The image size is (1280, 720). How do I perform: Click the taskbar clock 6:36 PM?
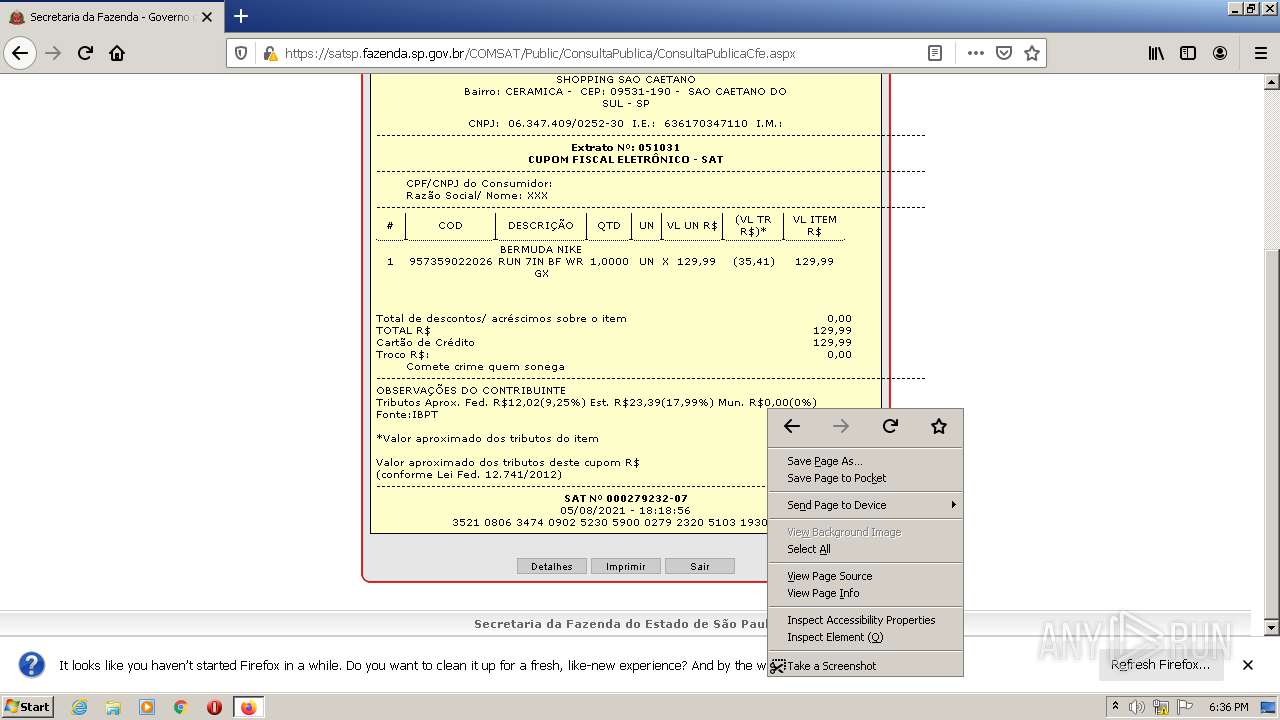click(1229, 707)
